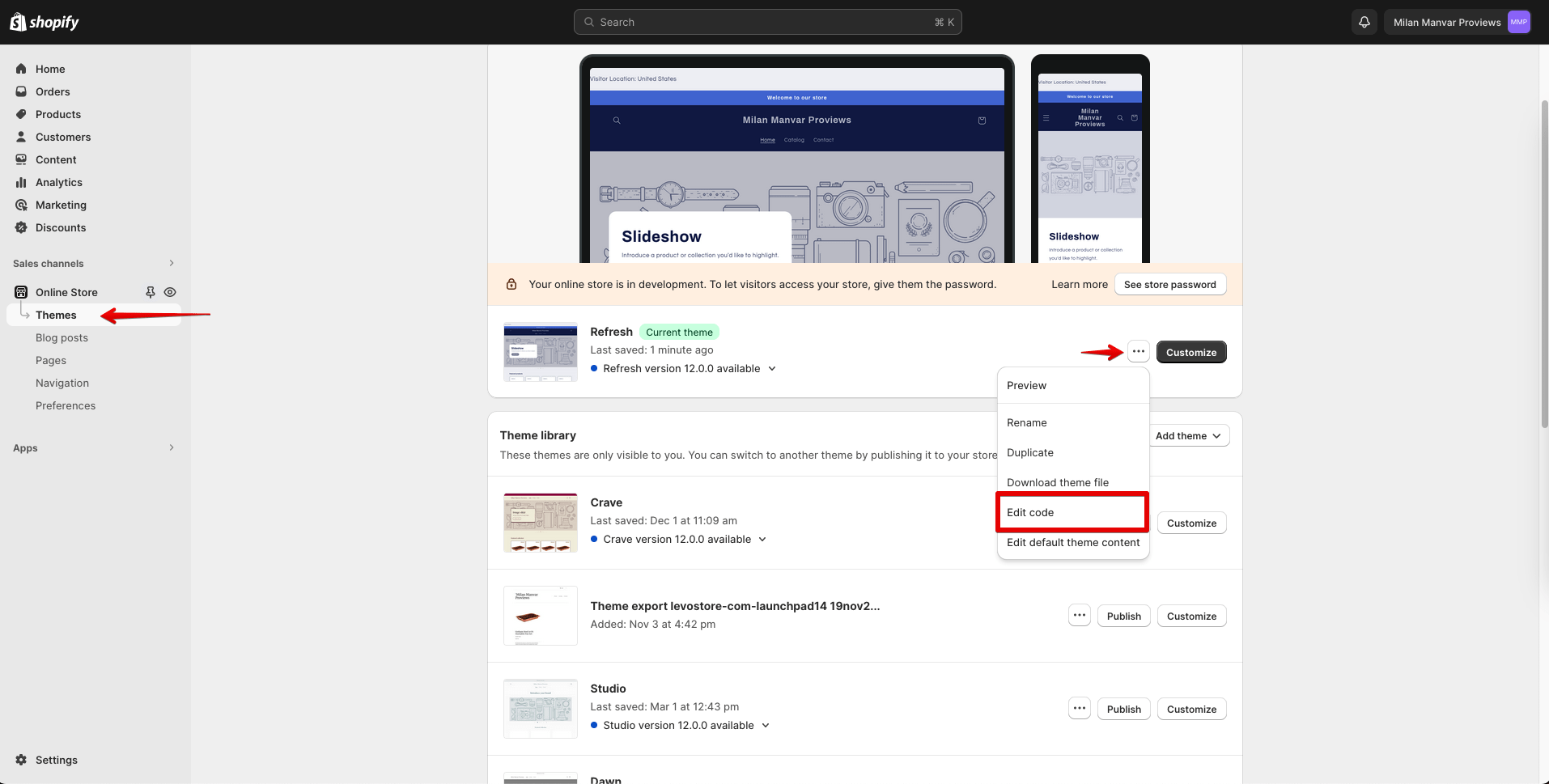Click the pin icon beside Online Store
The image size is (1549, 784).
150,292
